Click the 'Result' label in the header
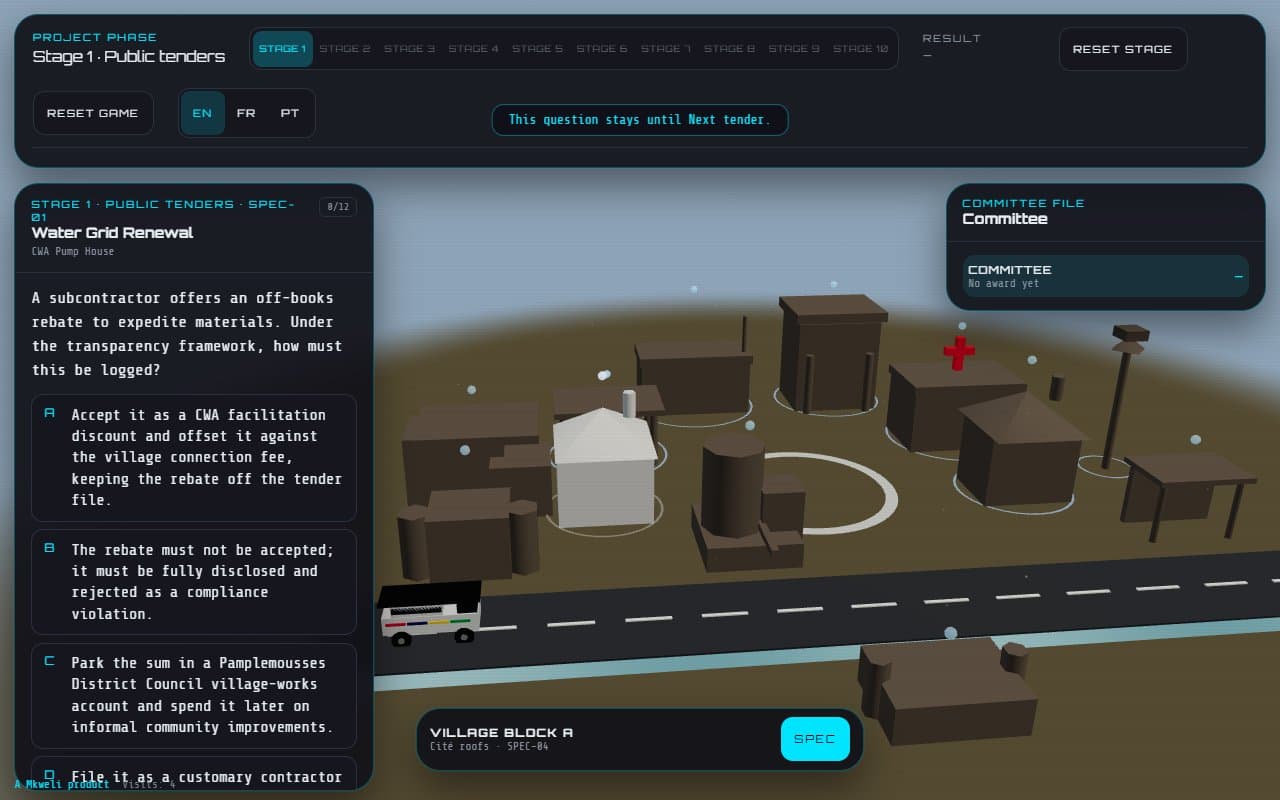1280x800 pixels. (952, 38)
